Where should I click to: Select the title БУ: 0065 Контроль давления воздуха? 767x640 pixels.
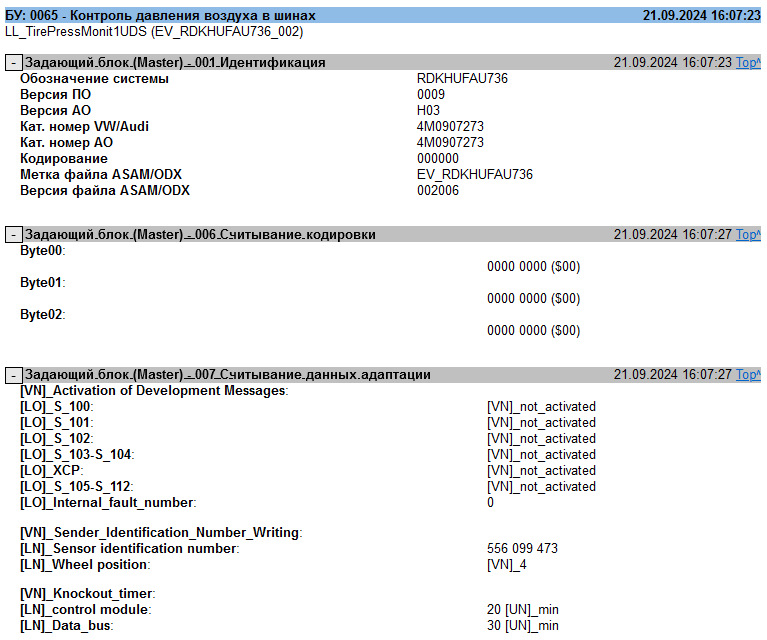(160, 16)
